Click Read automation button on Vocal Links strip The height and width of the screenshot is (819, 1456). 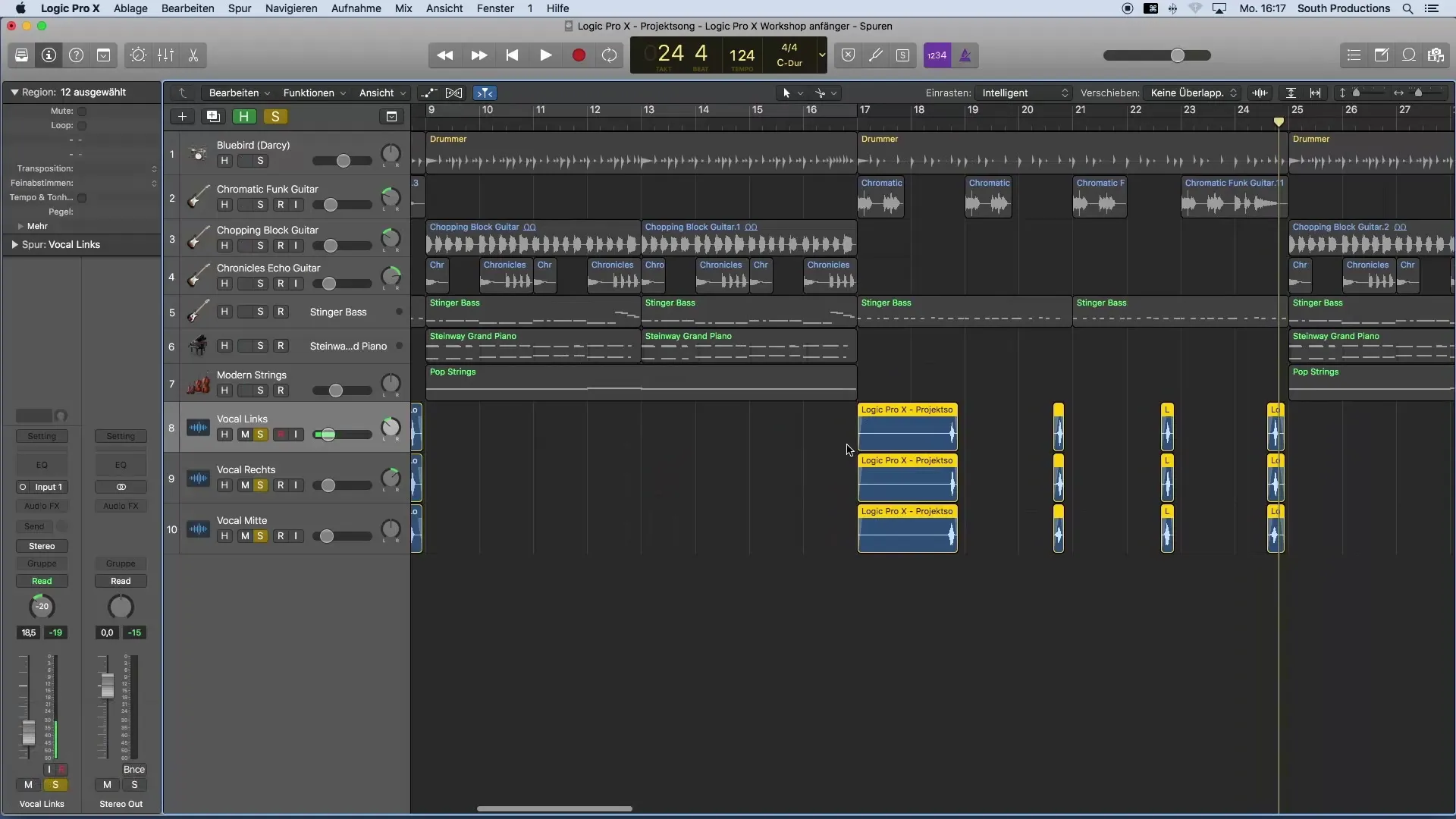click(x=42, y=582)
